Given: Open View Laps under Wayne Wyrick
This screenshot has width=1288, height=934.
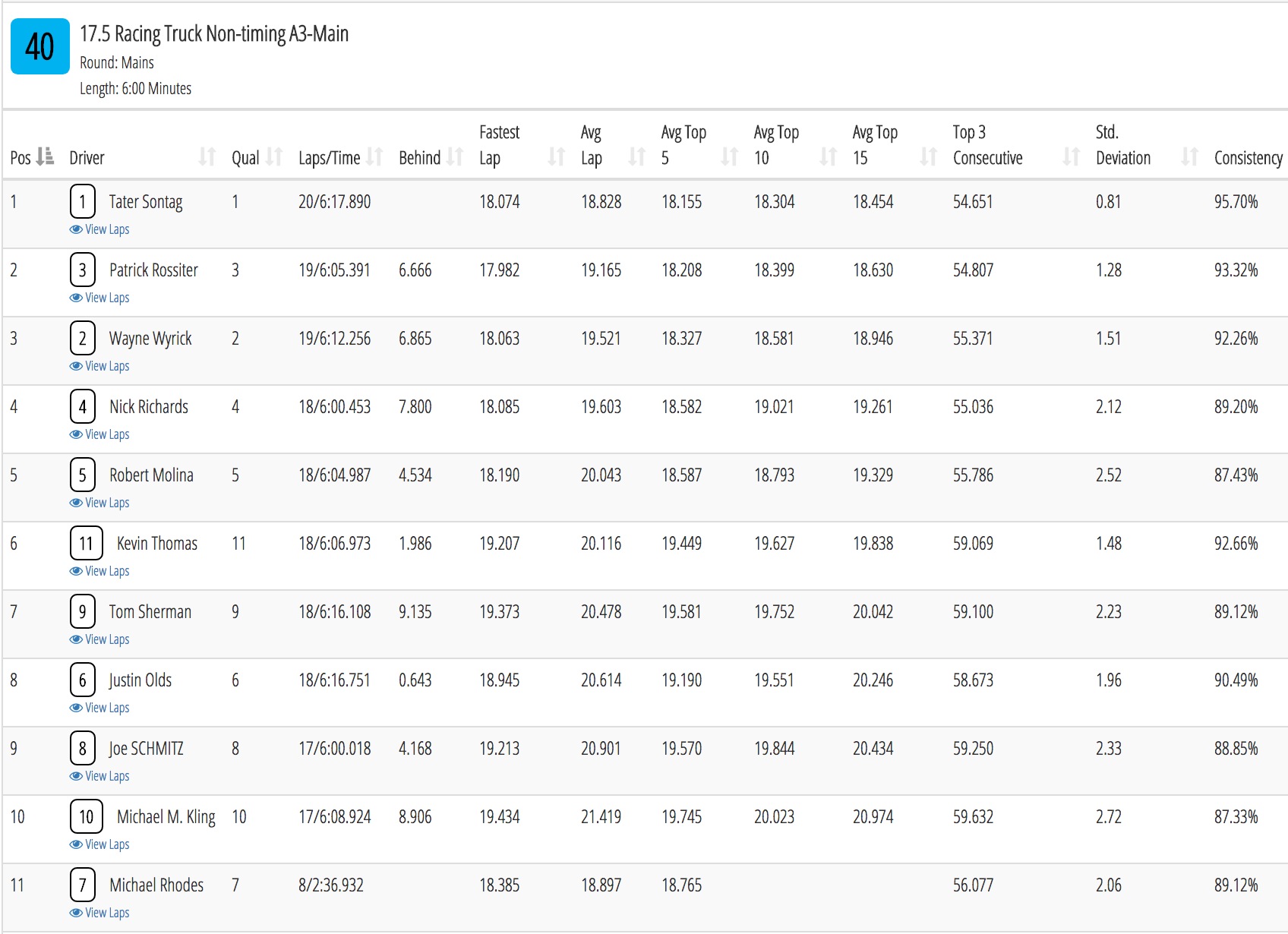Looking at the screenshot, I should (x=99, y=366).
